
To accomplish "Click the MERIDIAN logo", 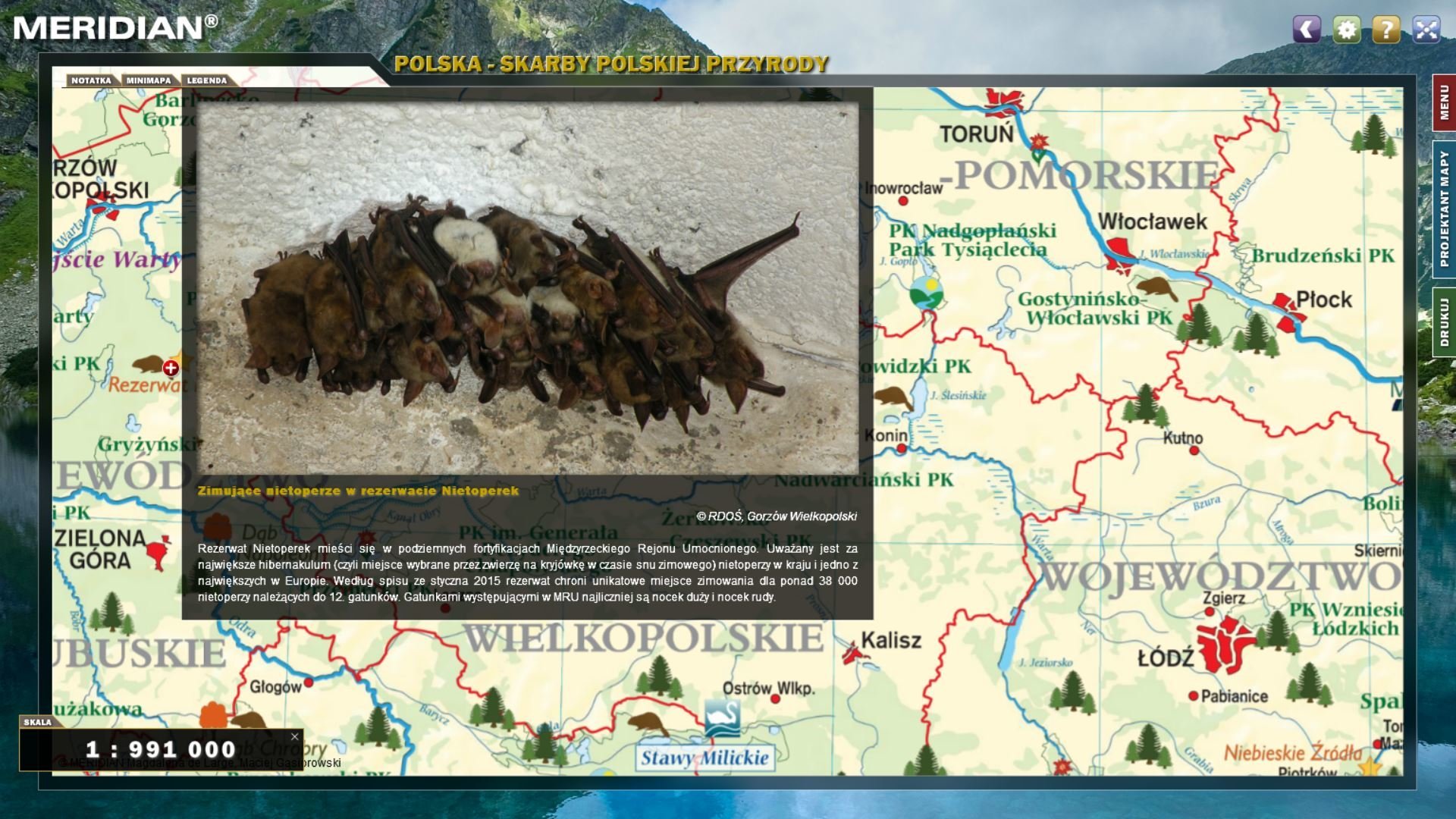I will 115,28.
